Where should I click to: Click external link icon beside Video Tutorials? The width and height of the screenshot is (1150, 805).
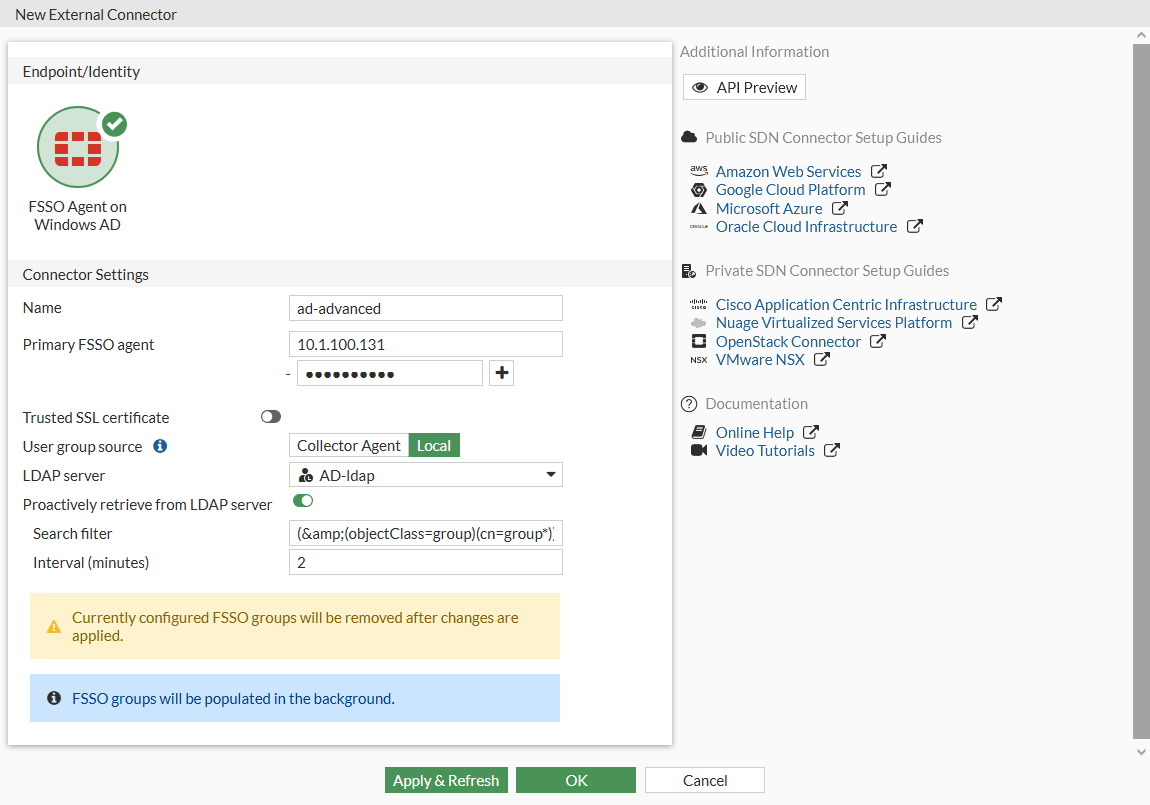(x=831, y=450)
